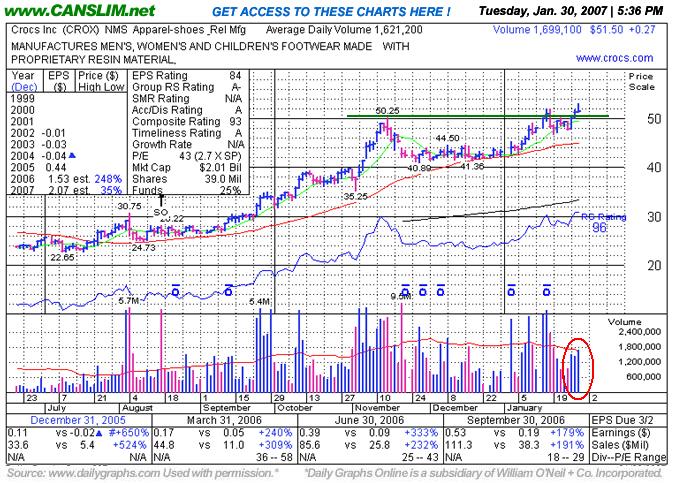This screenshot has width=673, height=483.
Task: Click the 'January' month label on axis
Action: pyautogui.click(x=524, y=408)
